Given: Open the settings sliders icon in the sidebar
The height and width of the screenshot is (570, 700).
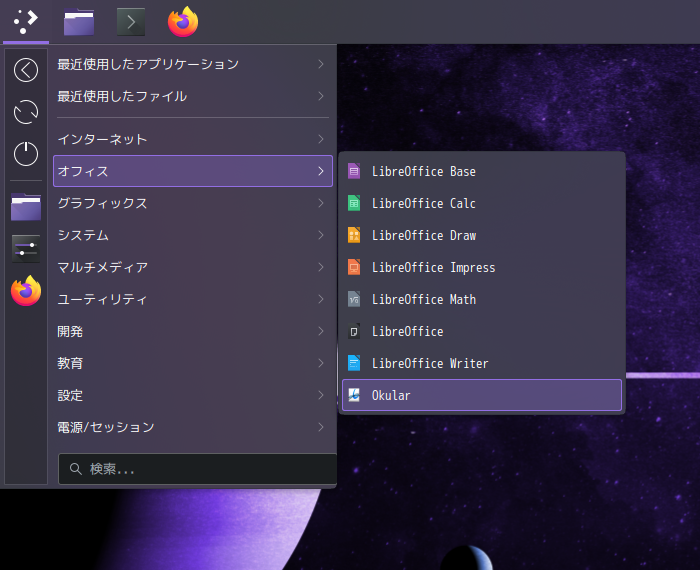Looking at the screenshot, I should [26, 249].
